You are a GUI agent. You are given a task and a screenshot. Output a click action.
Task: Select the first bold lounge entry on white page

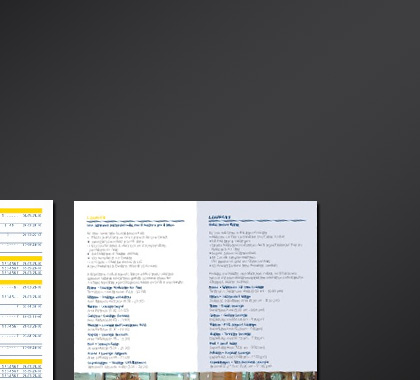pyautogui.click(x=114, y=287)
